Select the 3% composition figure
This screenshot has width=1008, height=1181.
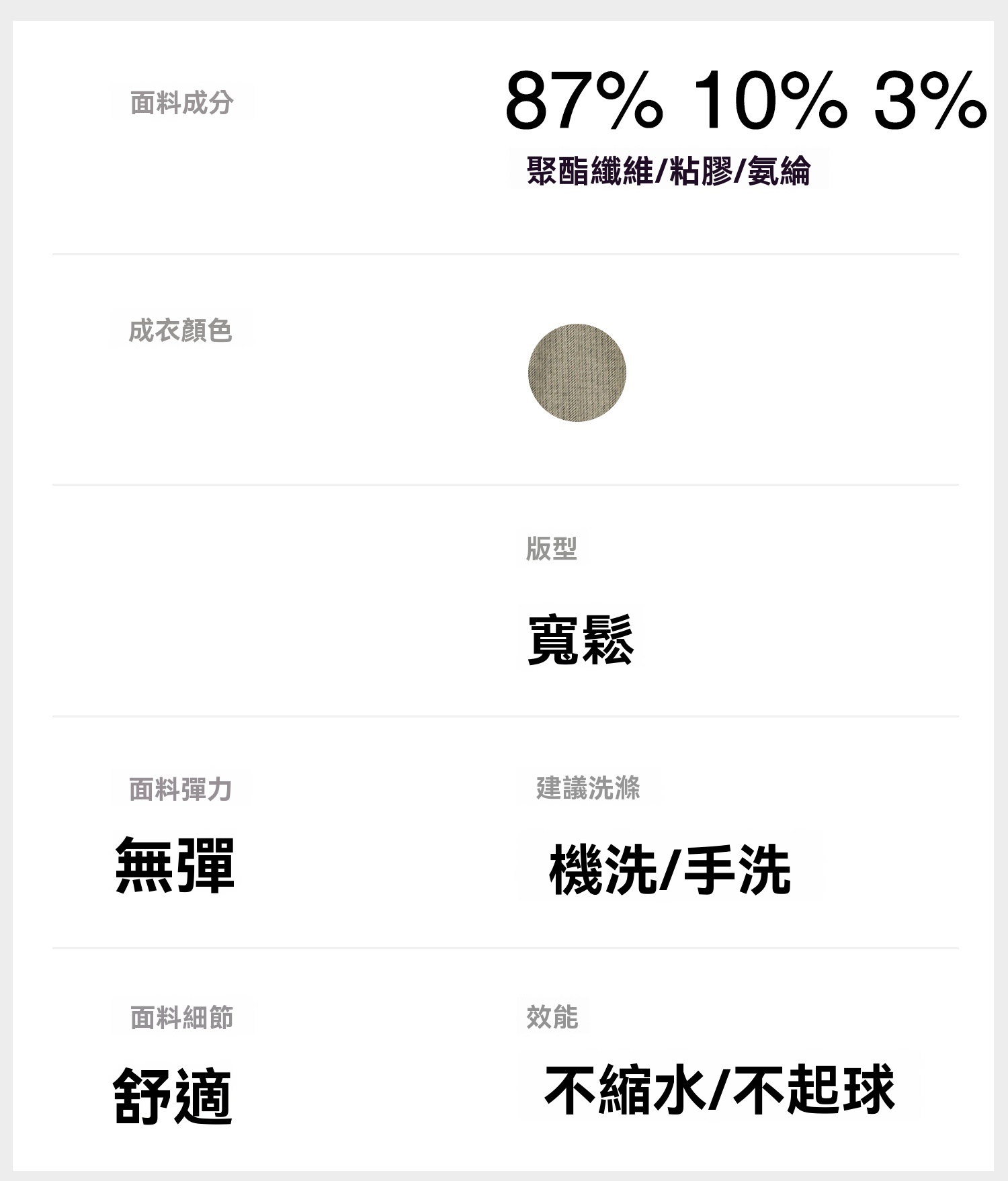(x=930, y=102)
